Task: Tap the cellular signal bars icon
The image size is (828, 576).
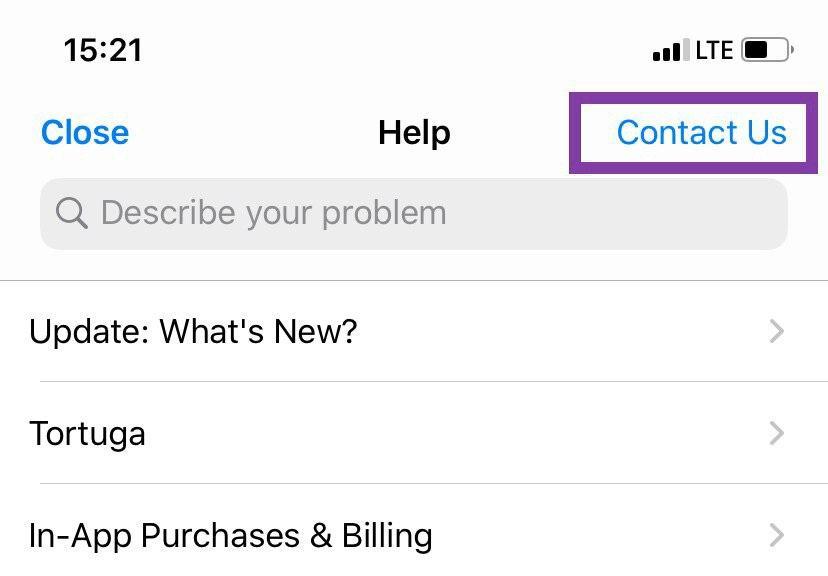Action: [x=671, y=50]
